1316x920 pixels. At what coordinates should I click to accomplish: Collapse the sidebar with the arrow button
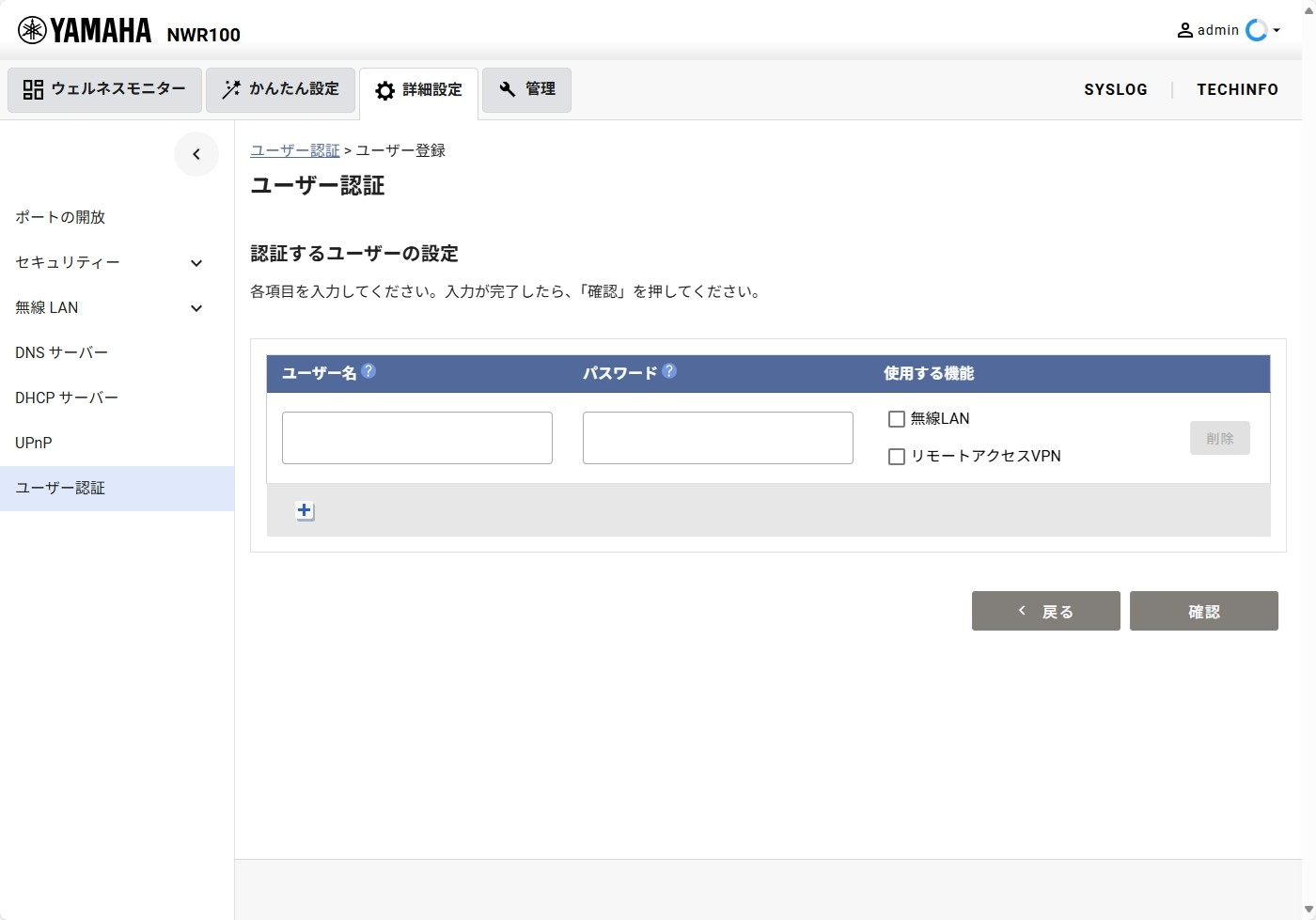tap(196, 154)
